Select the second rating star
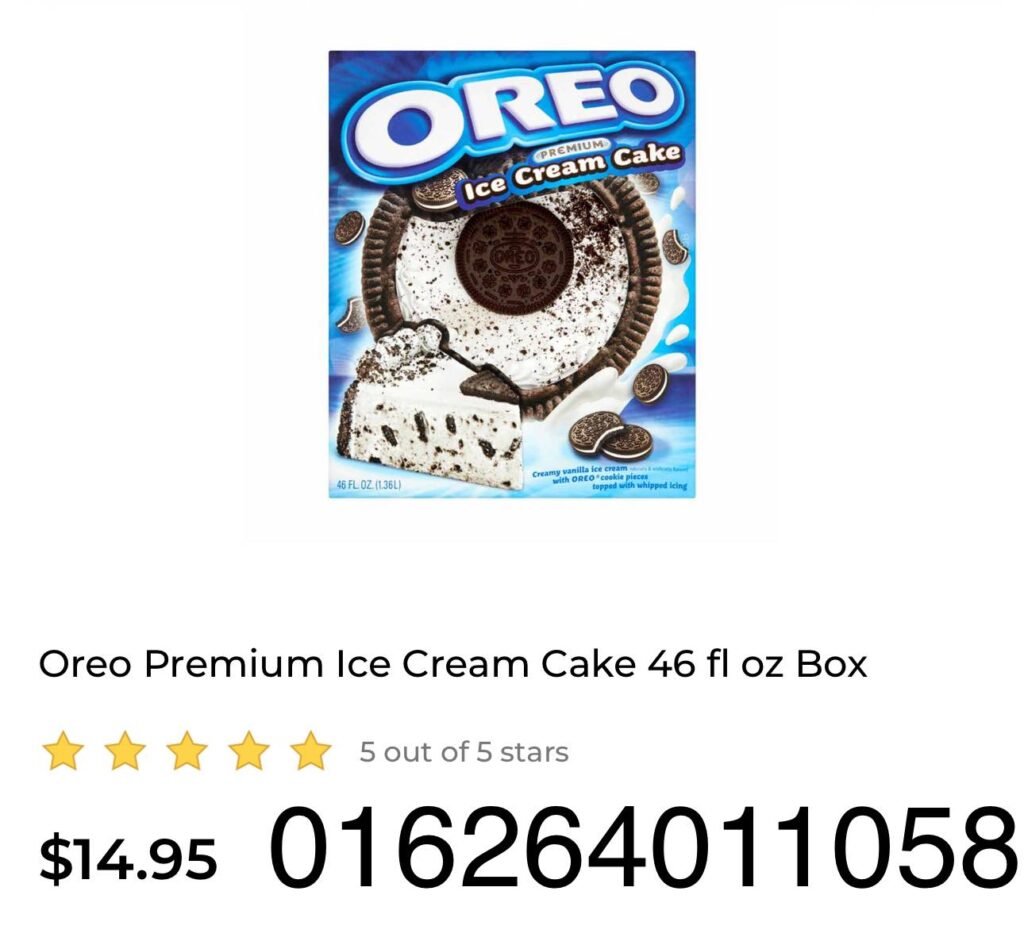The height and width of the screenshot is (941, 1024). click(x=125, y=752)
